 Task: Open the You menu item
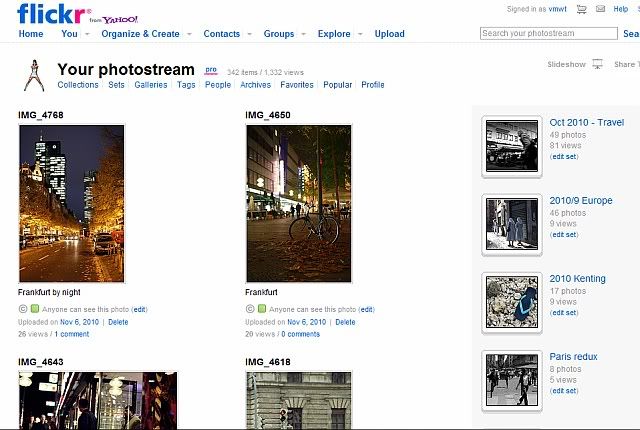(x=69, y=34)
